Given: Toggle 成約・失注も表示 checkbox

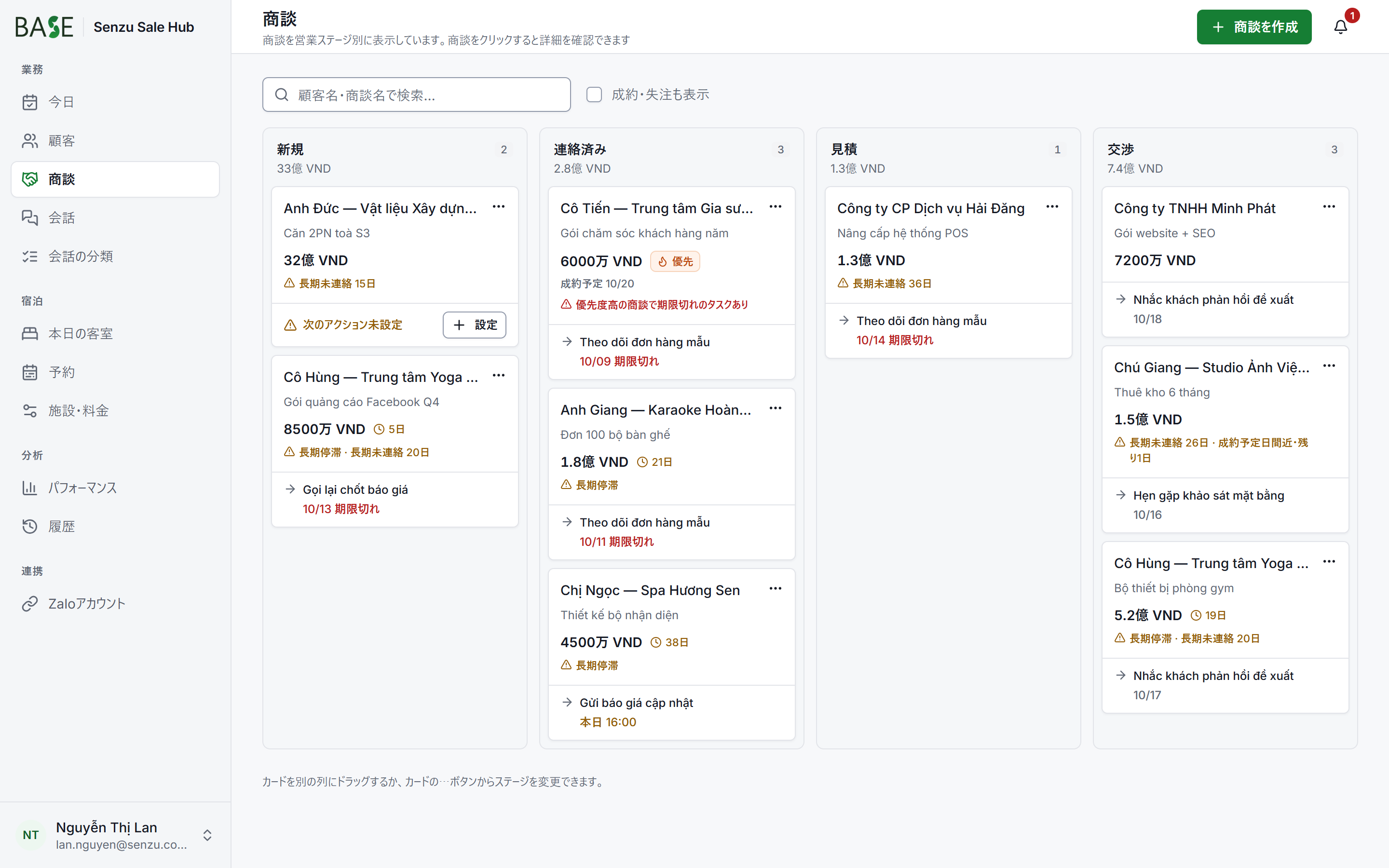Looking at the screenshot, I should pyautogui.click(x=594, y=95).
